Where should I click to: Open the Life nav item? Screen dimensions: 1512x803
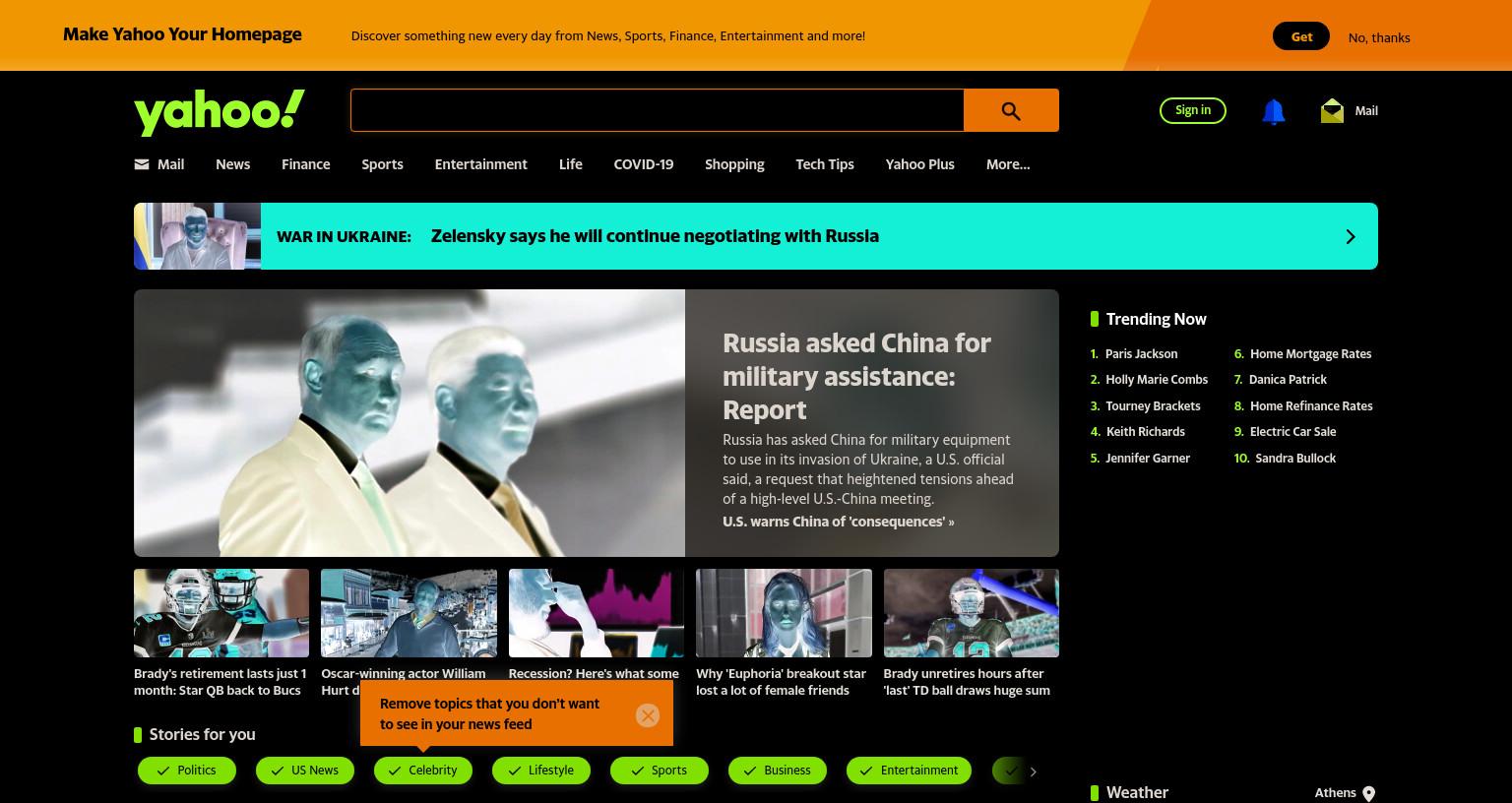[571, 164]
